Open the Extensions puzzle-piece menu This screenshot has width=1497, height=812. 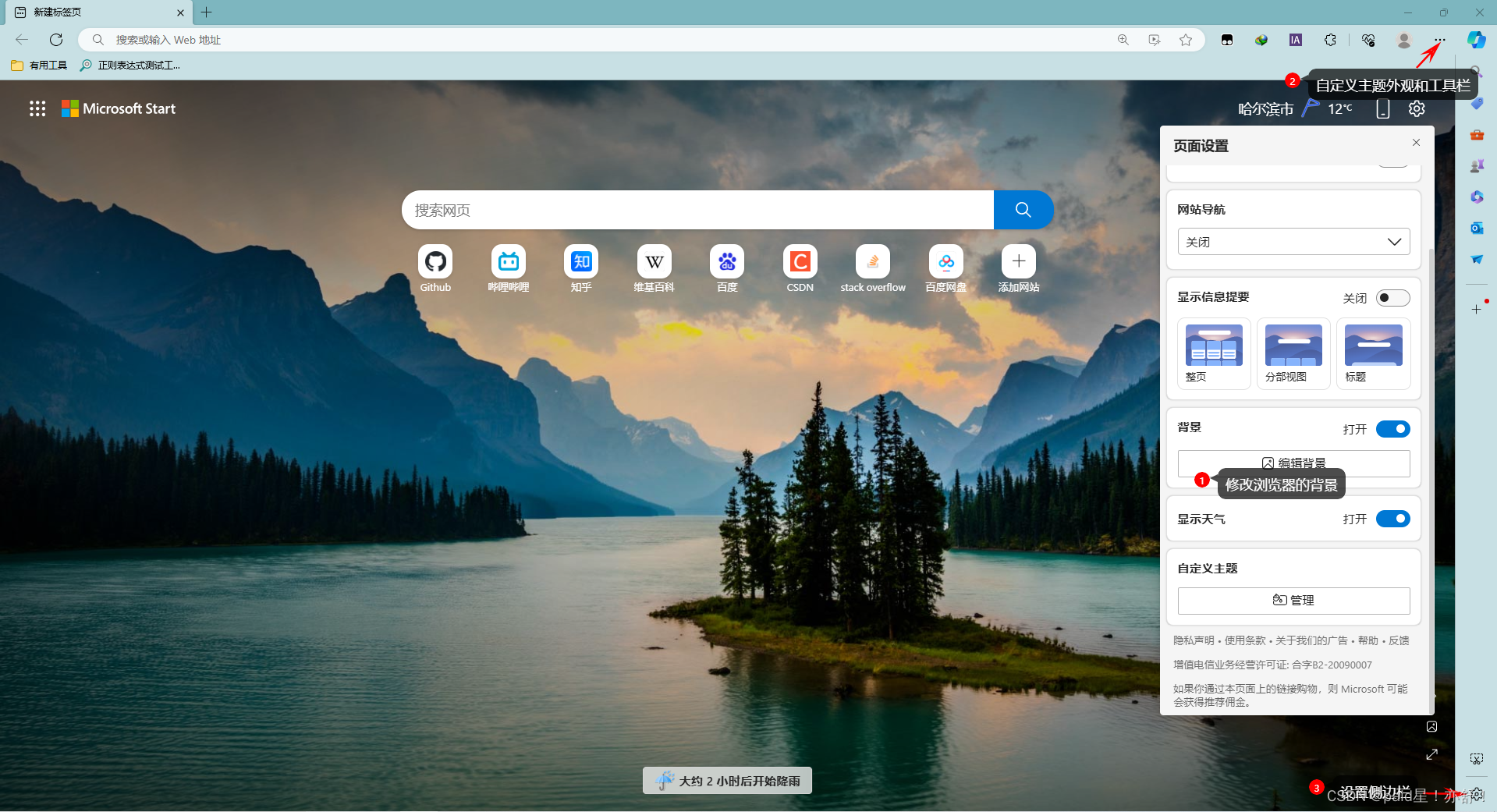click(1331, 40)
